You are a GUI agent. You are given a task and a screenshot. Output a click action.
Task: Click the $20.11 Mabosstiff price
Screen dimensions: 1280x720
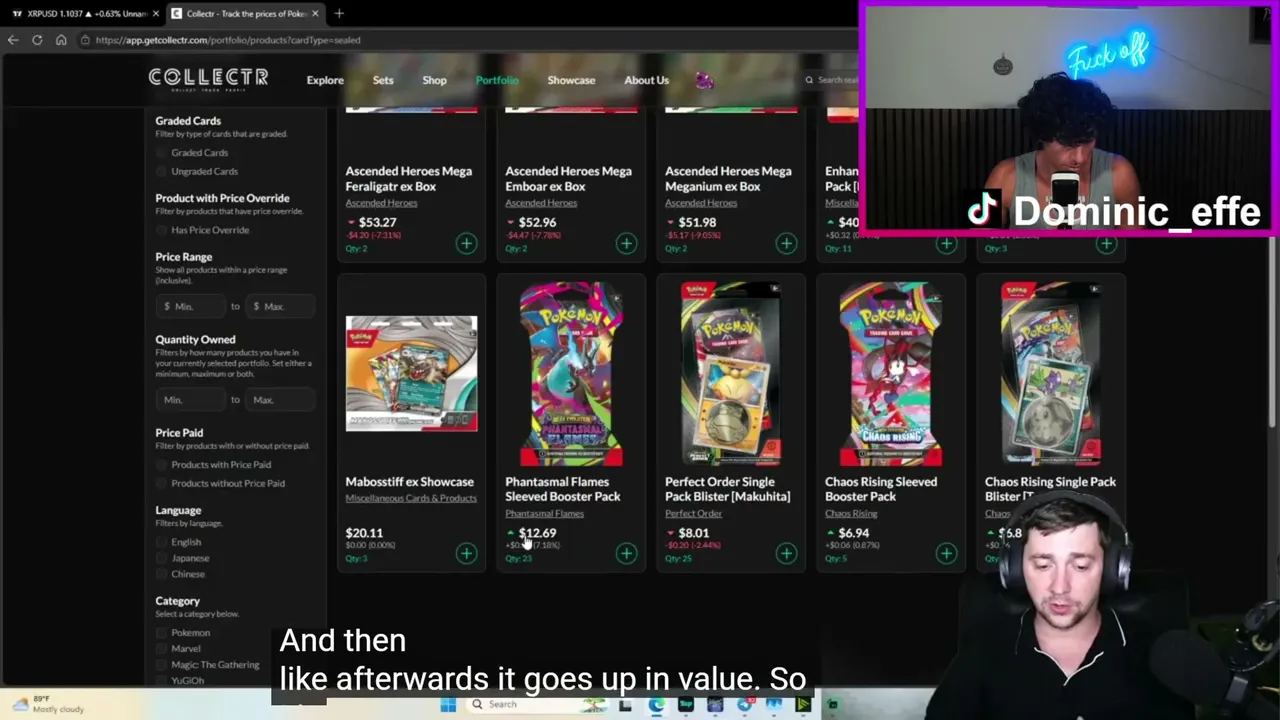point(364,533)
